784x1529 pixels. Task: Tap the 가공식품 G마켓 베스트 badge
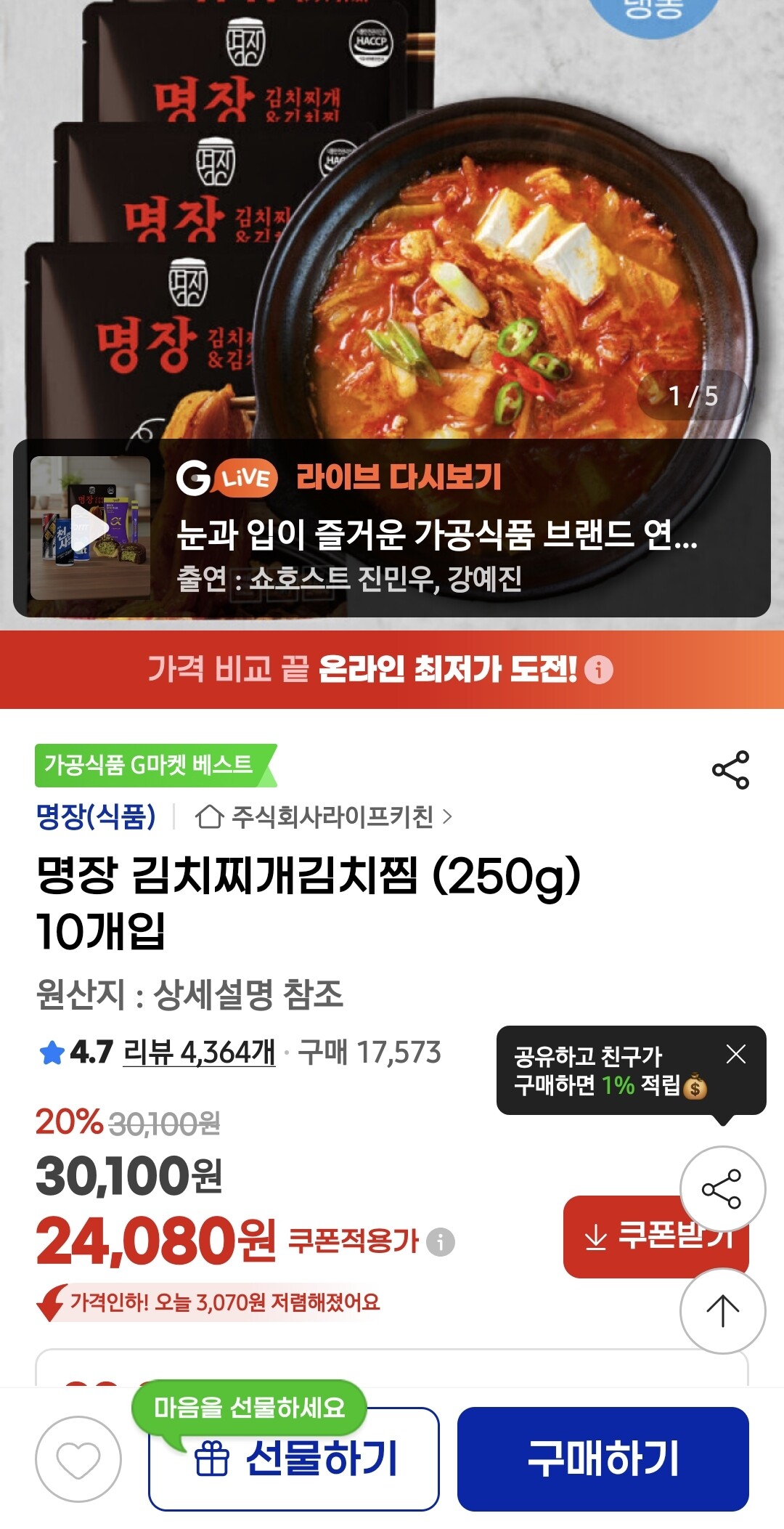(155, 765)
